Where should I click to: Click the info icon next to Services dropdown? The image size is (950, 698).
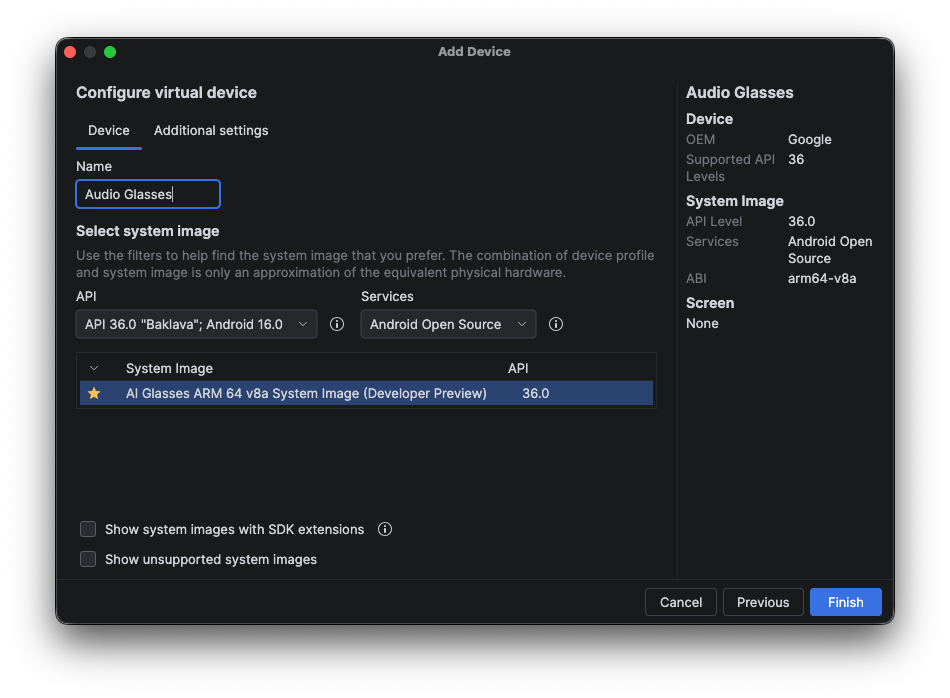pos(556,324)
